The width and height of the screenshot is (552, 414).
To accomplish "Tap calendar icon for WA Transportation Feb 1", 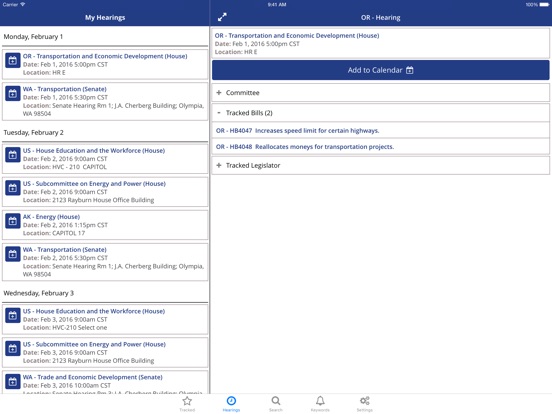I will (13, 94).
